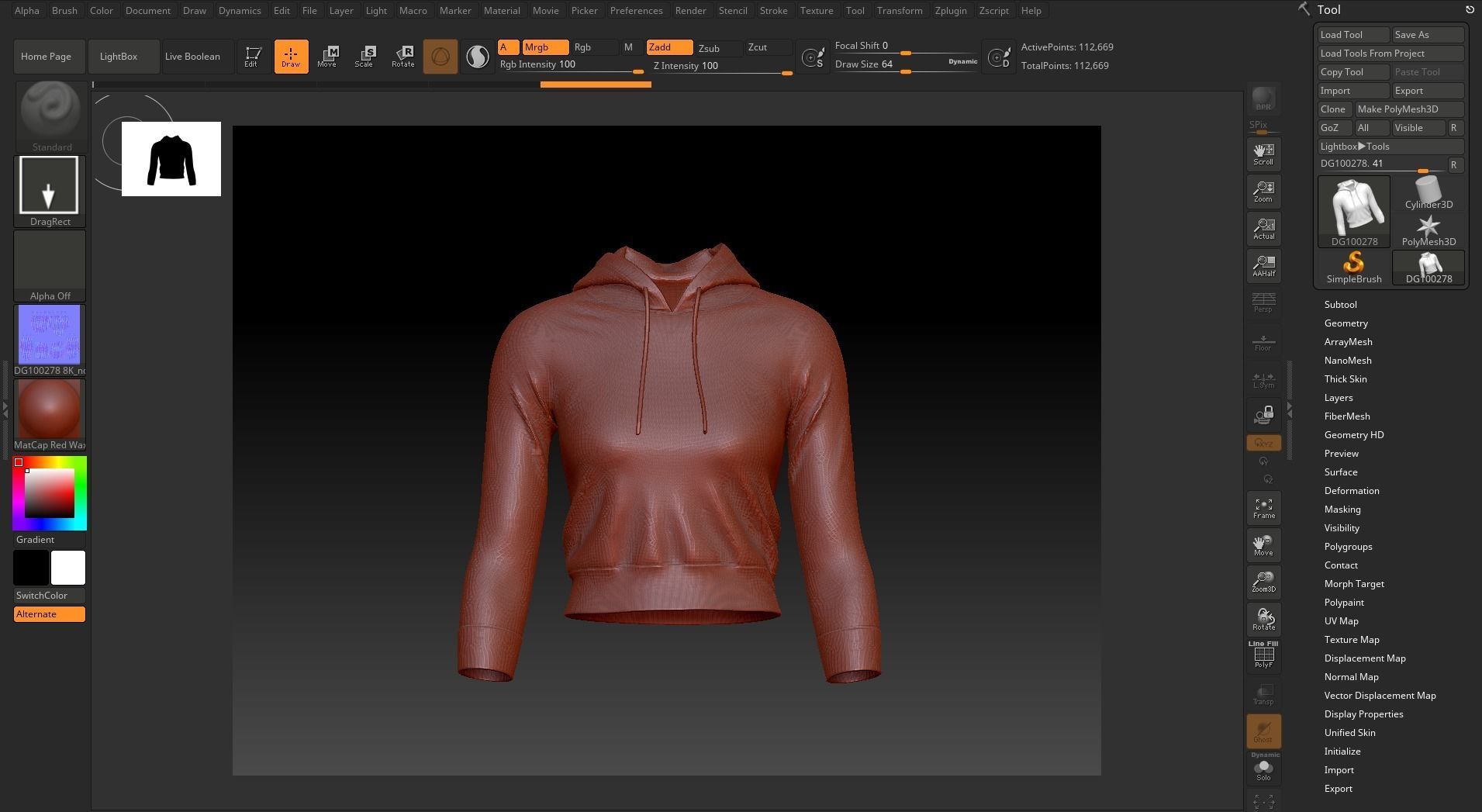The height and width of the screenshot is (812, 1482).
Task: Expand the Subtool section
Action: (x=1340, y=305)
